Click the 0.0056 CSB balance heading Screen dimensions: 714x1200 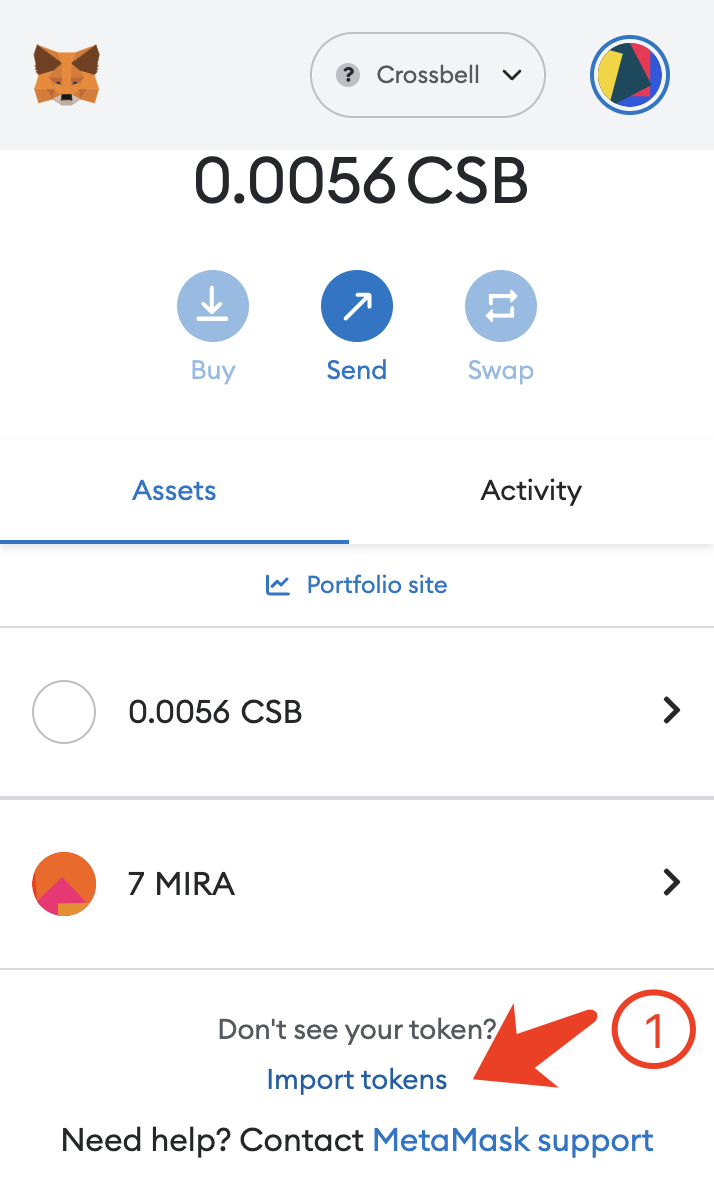point(360,182)
